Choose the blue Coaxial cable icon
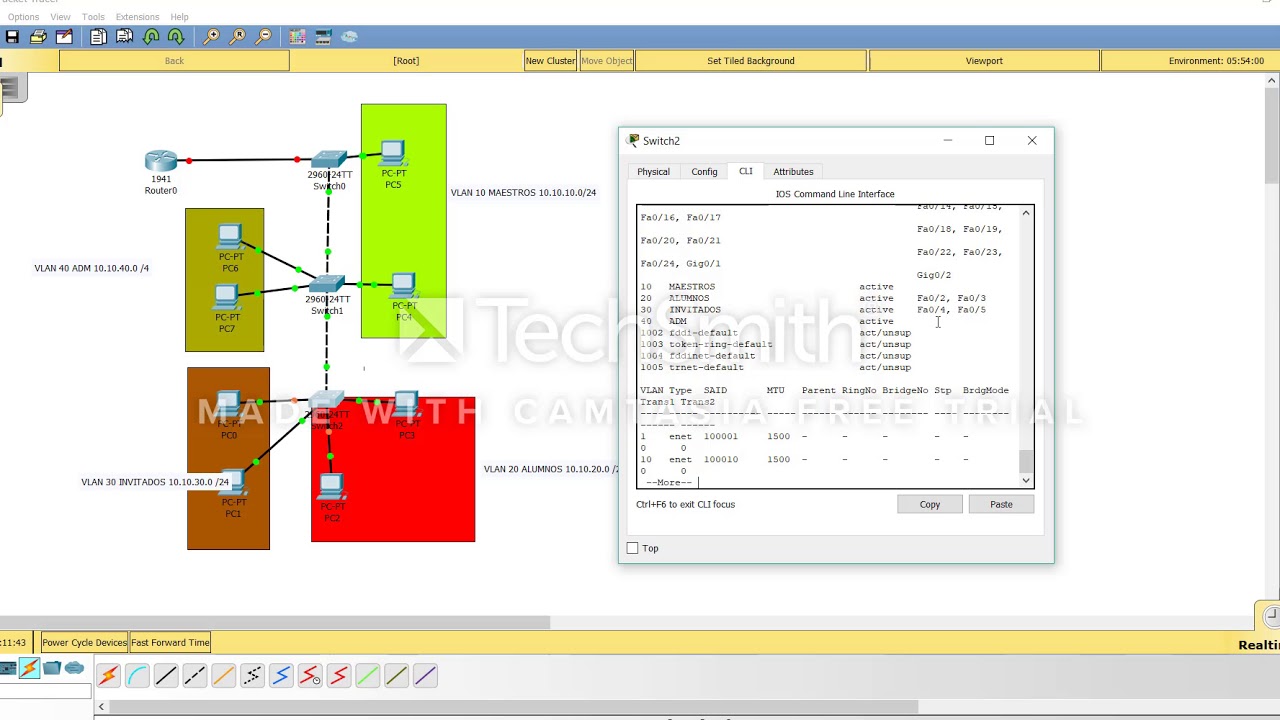This screenshot has width=1280, height=720. [x=281, y=676]
